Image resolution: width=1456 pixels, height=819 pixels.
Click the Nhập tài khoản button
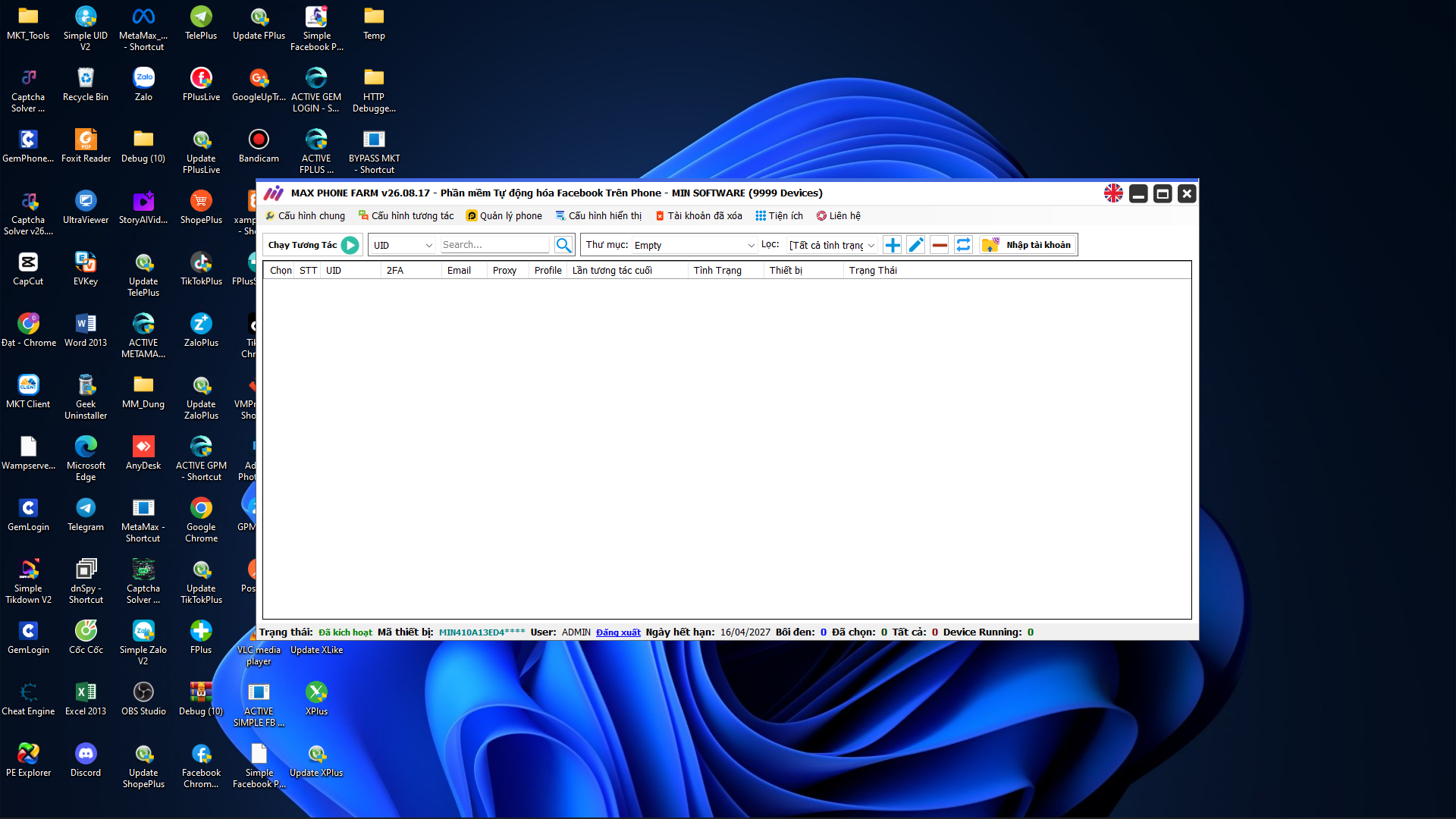coord(1028,245)
